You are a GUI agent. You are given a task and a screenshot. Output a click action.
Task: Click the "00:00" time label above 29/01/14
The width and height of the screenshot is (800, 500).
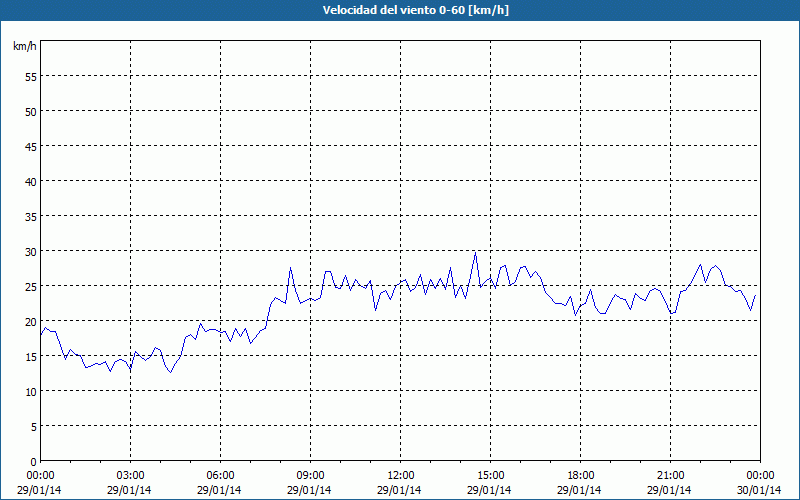pos(40,476)
